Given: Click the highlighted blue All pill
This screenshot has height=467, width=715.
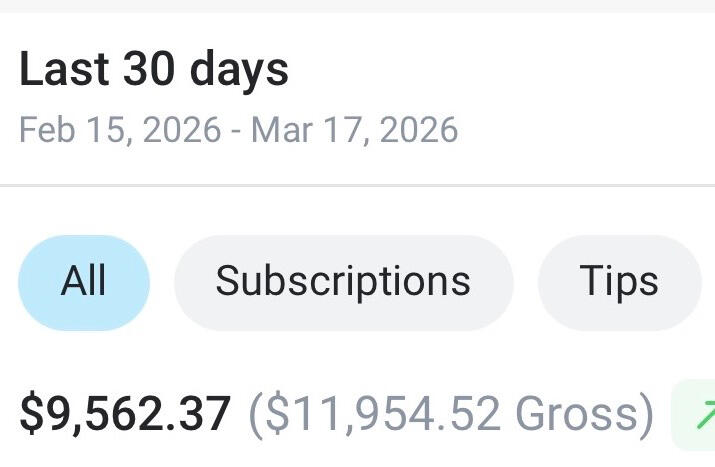Looking at the screenshot, I should click(84, 282).
